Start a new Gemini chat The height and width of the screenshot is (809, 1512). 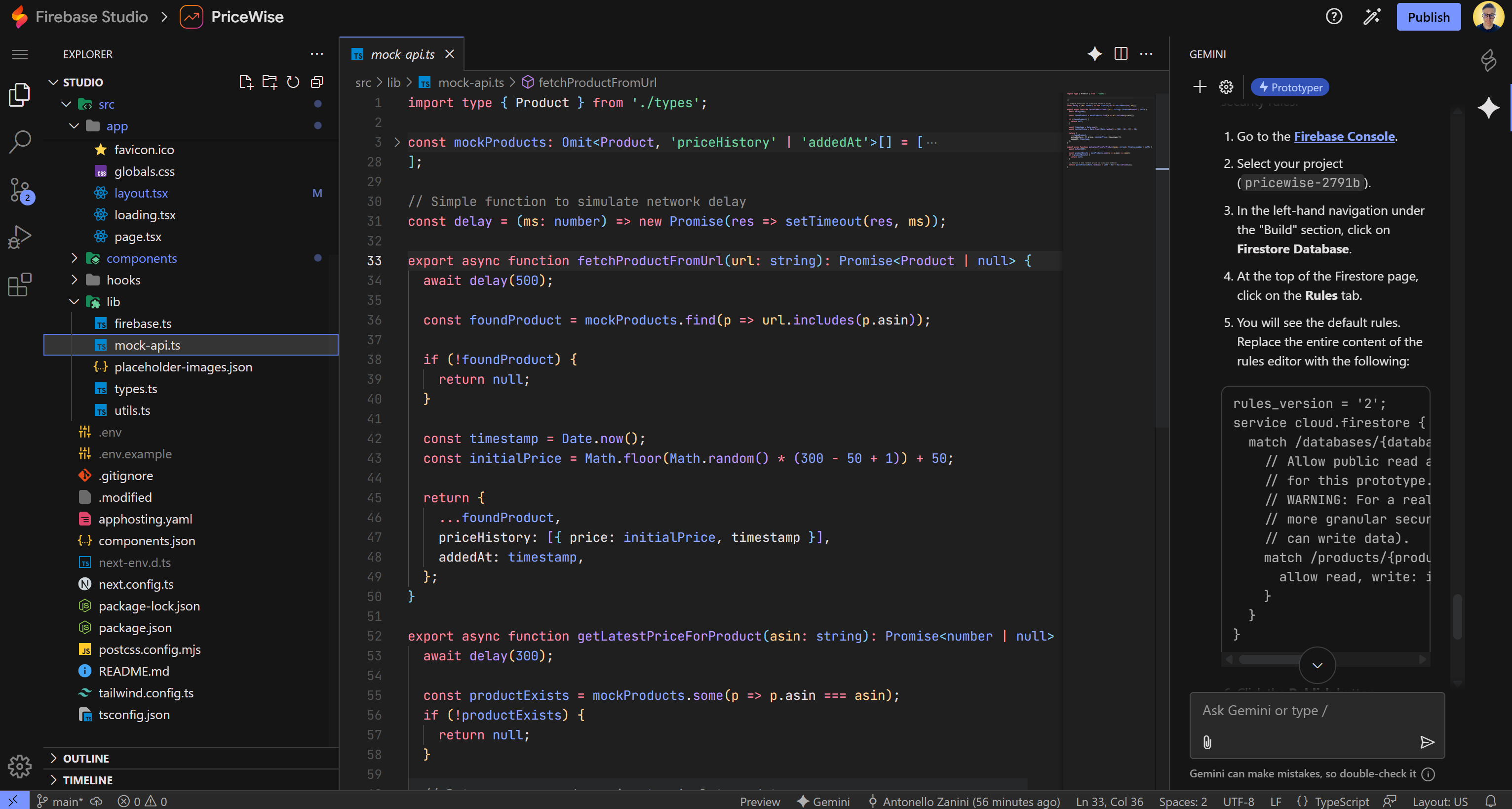pos(1201,86)
